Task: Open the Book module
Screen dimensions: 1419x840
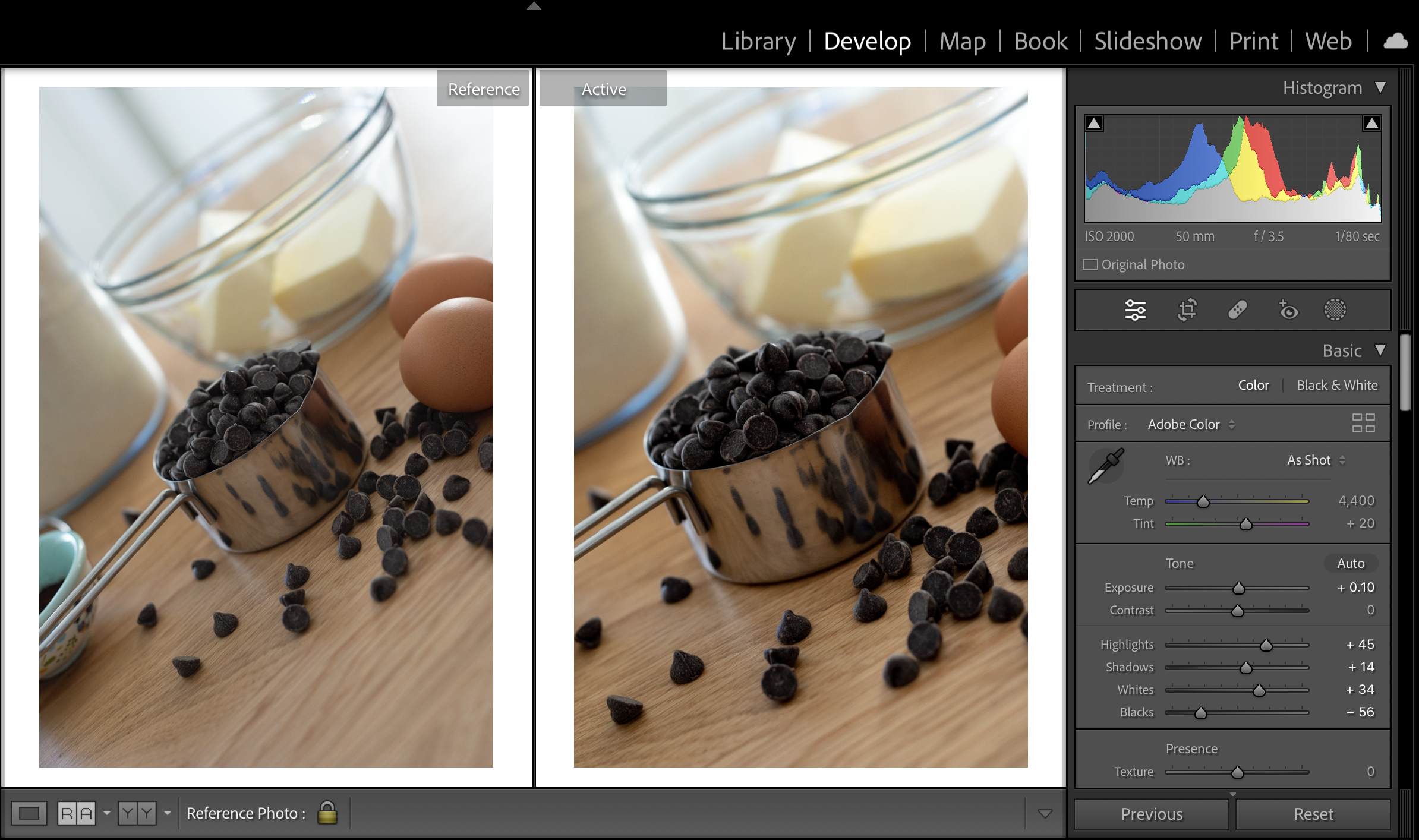Action: tap(1040, 41)
